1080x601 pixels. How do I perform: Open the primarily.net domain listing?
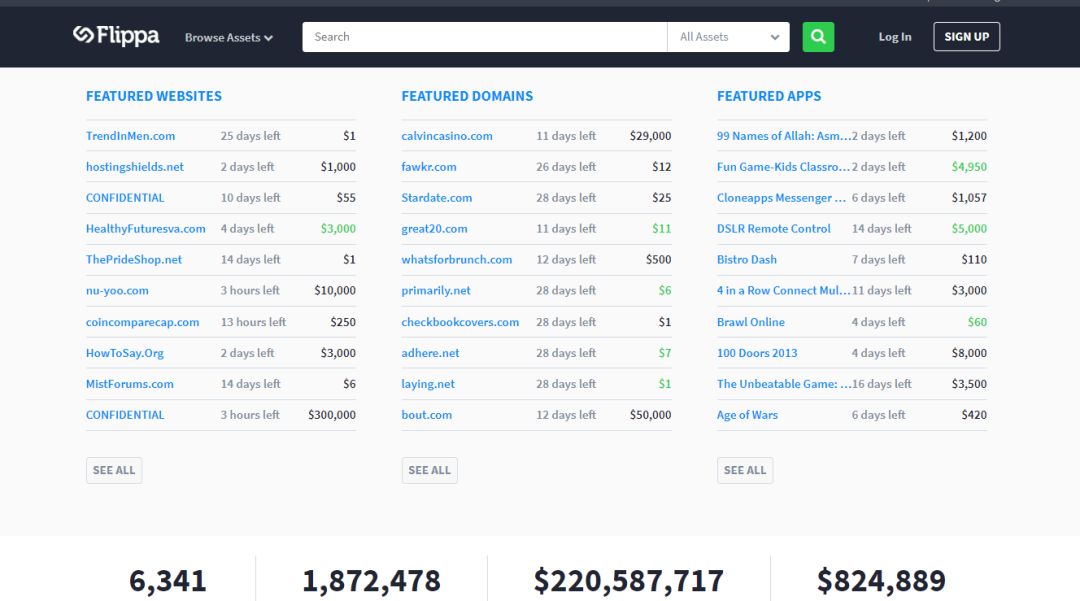[436, 291]
